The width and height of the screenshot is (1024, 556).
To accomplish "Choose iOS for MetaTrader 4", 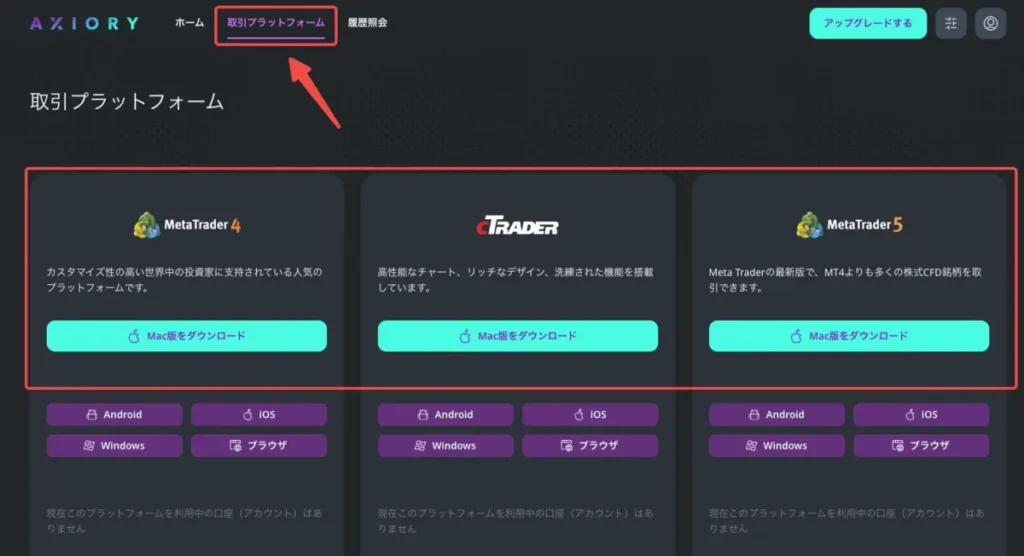I will [259, 414].
